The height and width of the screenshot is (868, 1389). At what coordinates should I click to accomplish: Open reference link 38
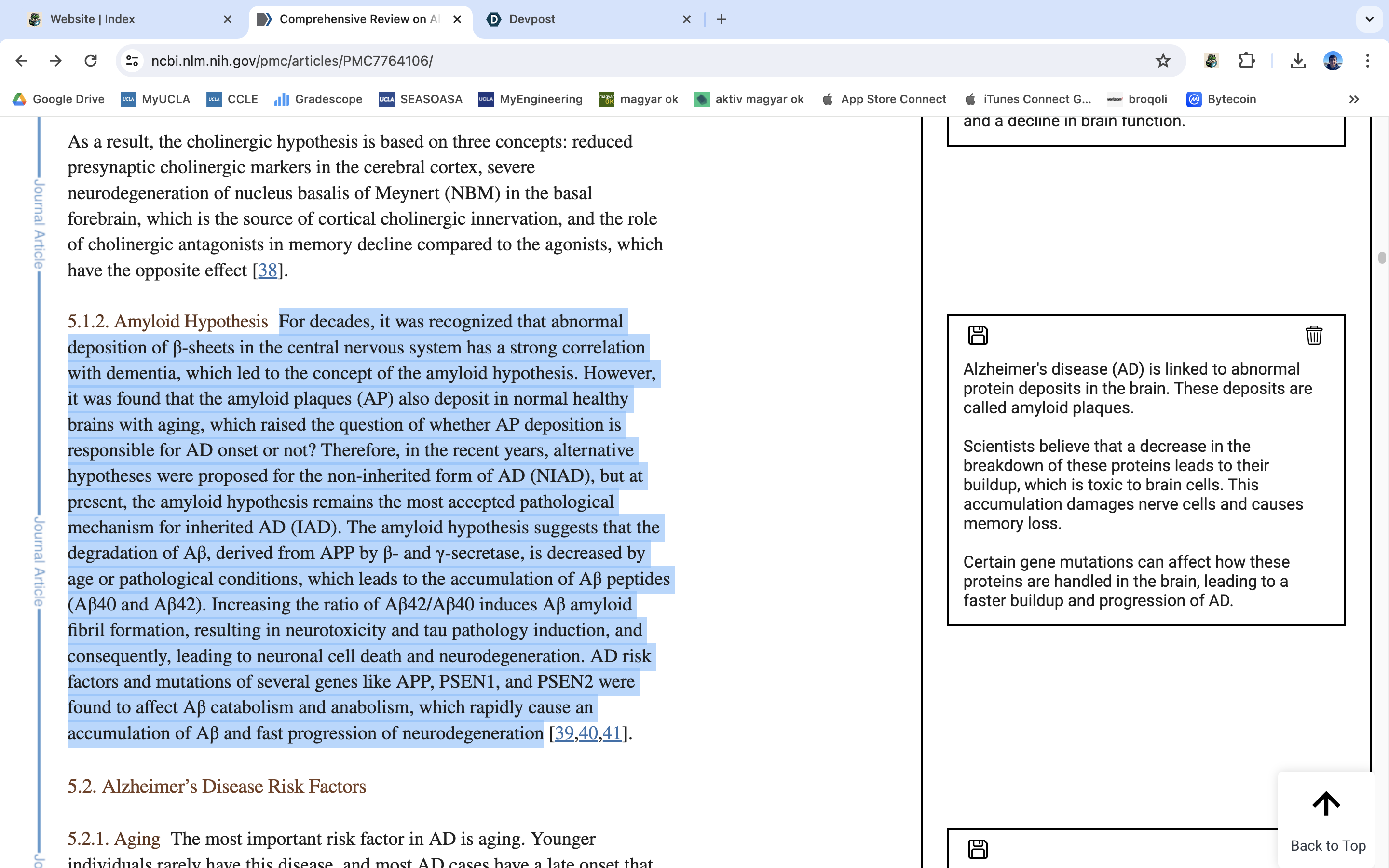pyautogui.click(x=268, y=271)
